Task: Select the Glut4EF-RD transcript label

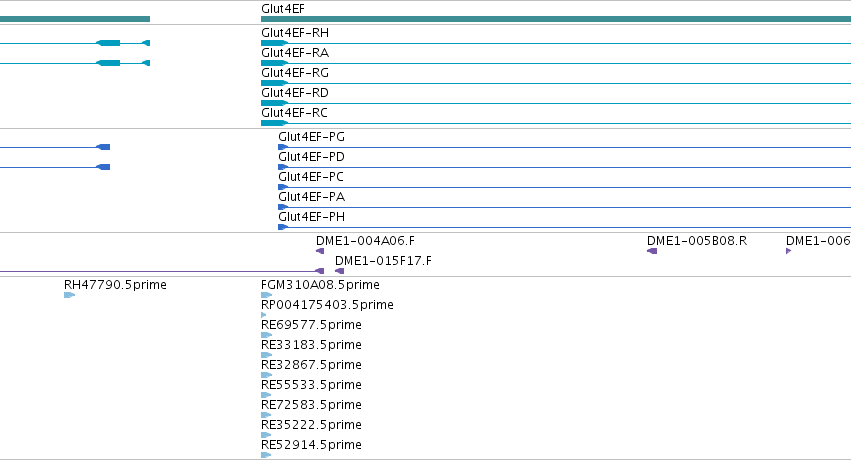Action: pos(295,93)
